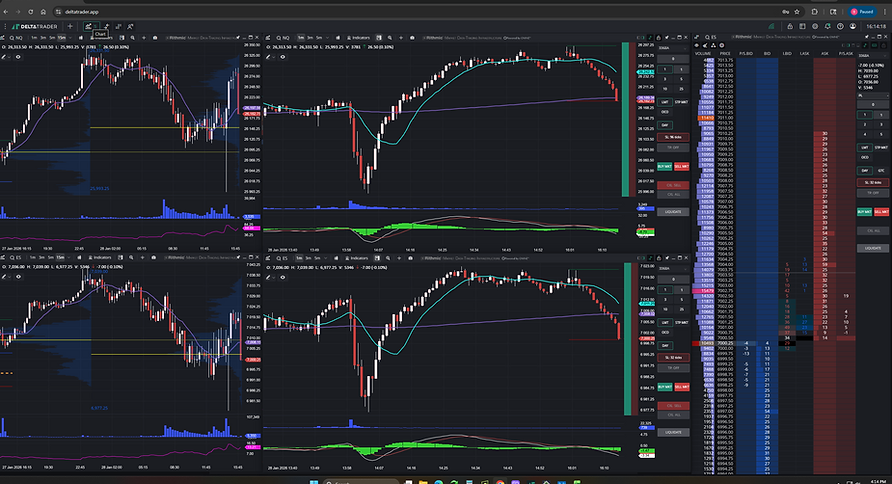892x484 pixels.
Task: Click the chart-type icon on ES 1m chart toolbar
Action: 336,258
